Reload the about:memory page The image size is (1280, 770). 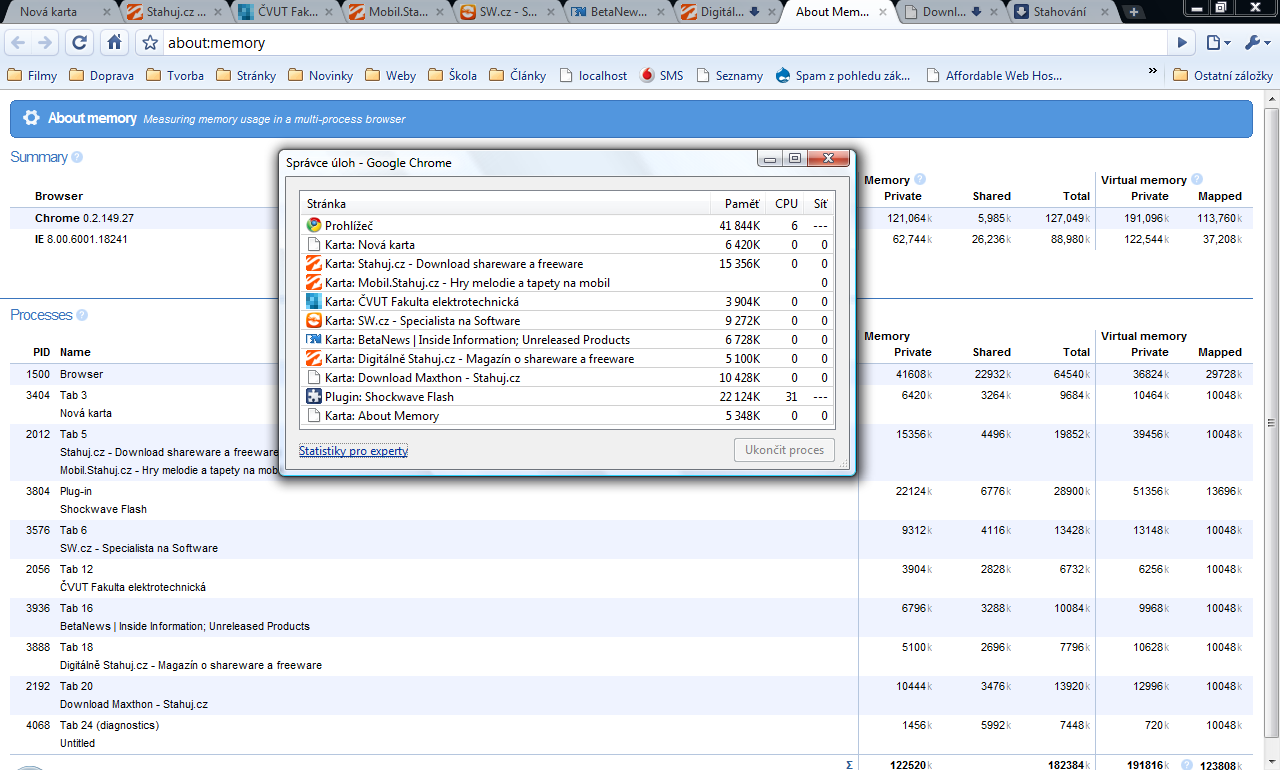(x=81, y=43)
